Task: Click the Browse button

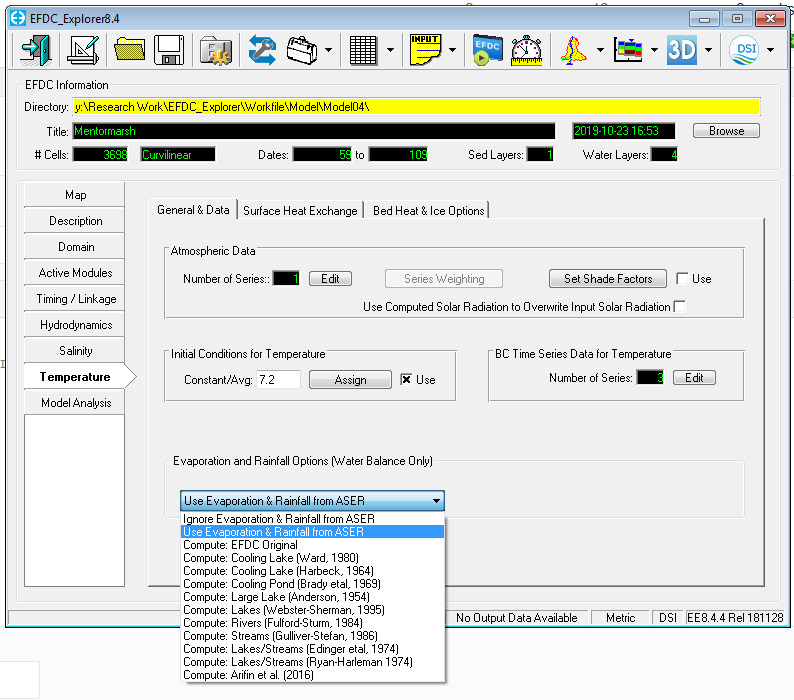Action: click(726, 131)
